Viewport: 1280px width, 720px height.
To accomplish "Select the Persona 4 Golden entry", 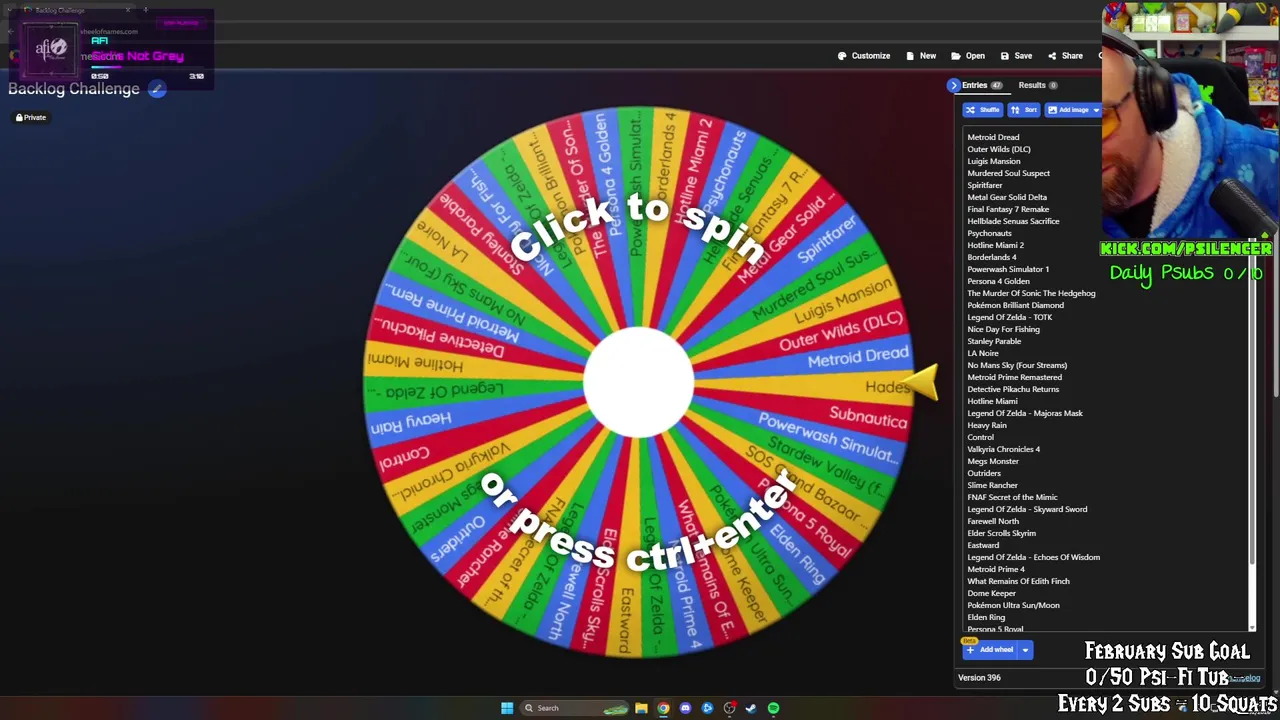I will point(998,282).
